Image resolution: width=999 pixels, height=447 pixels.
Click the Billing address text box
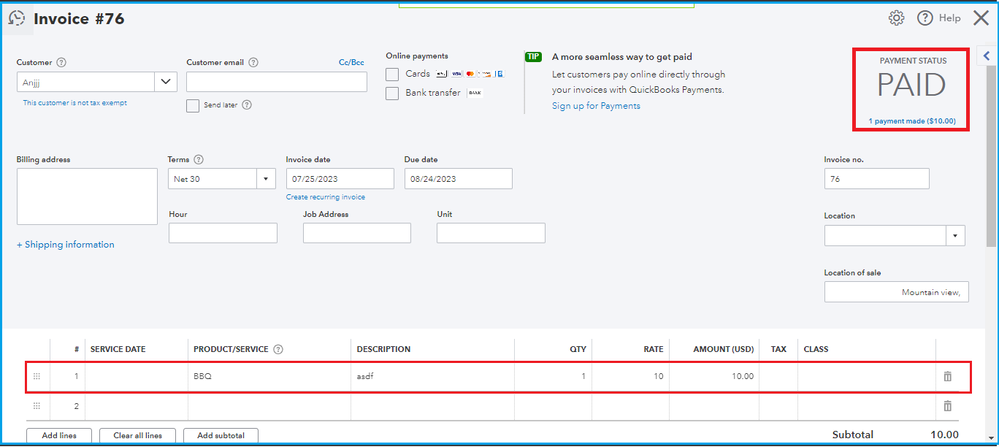click(x=87, y=196)
